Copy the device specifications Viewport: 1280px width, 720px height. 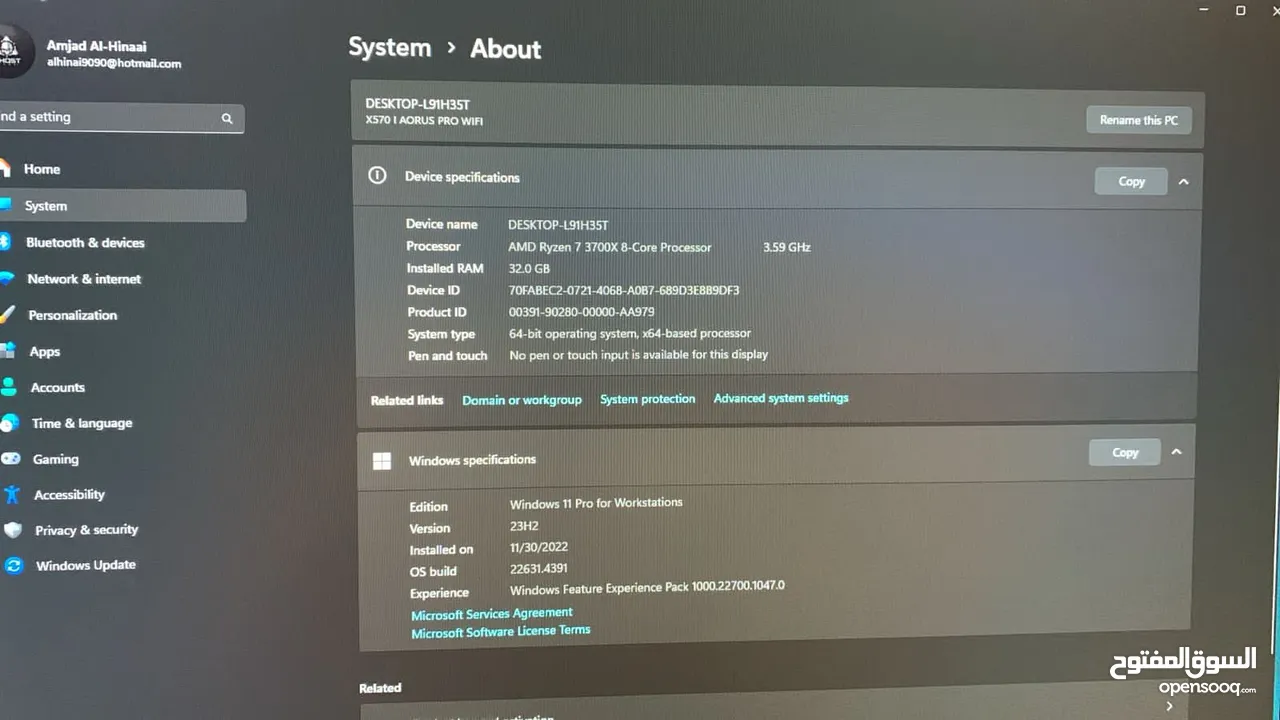pos(1131,181)
